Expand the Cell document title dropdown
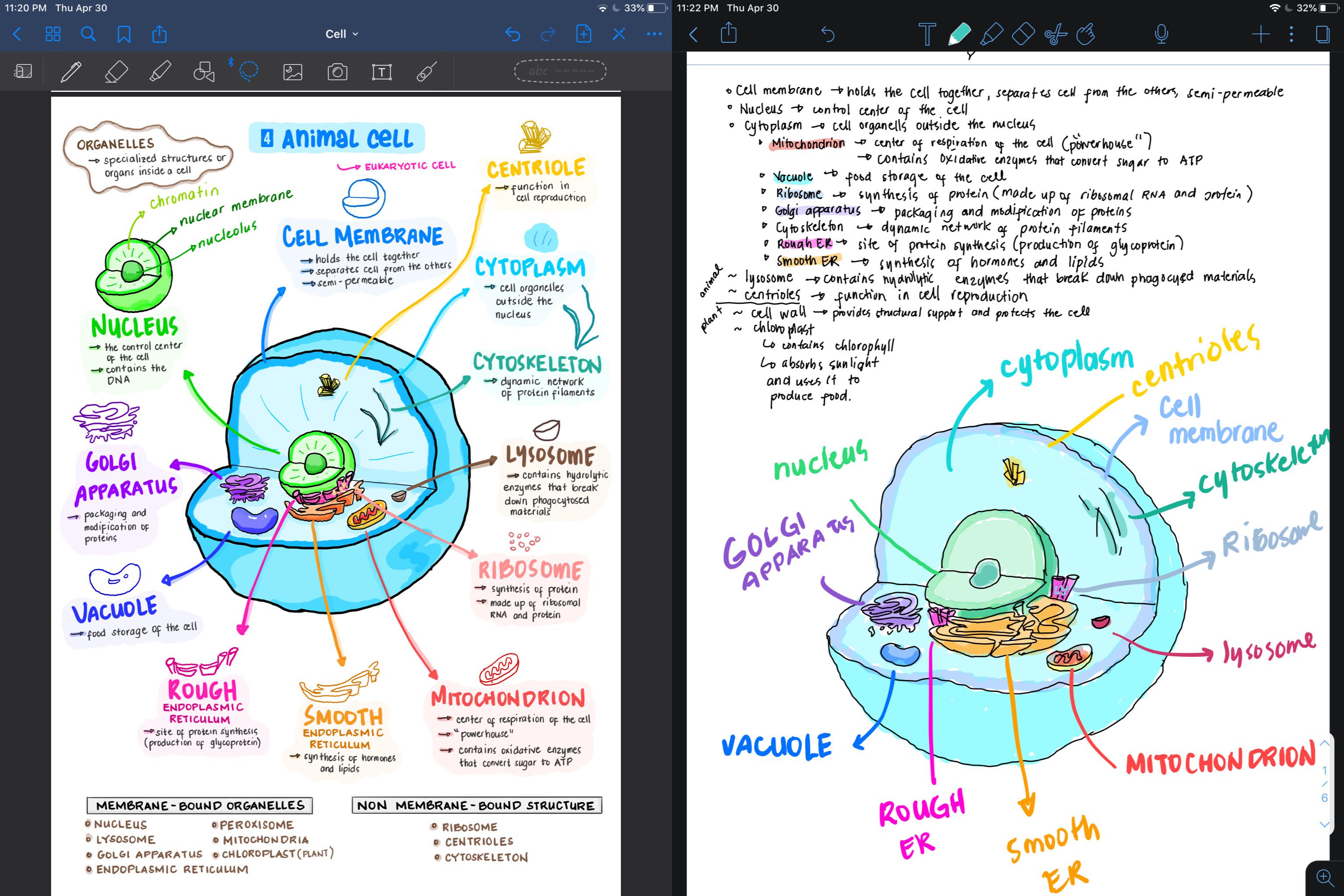This screenshot has width=1344, height=896. tap(342, 34)
